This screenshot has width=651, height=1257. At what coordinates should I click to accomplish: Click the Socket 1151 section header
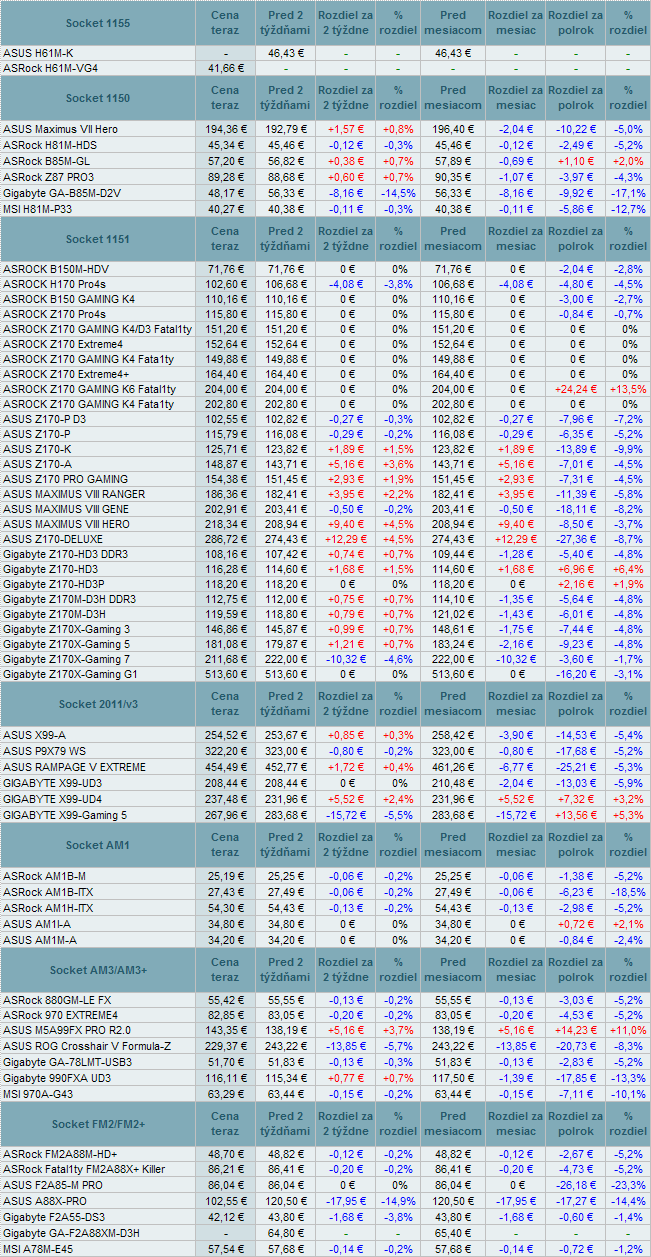tap(97, 239)
